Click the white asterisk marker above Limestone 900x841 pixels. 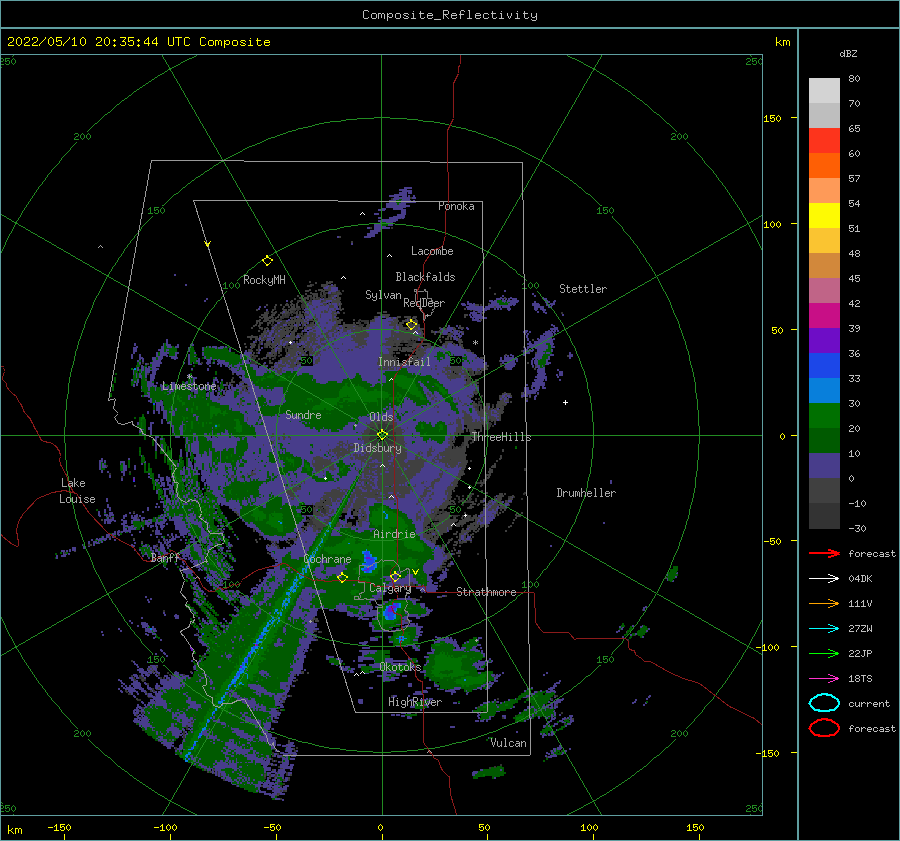pyautogui.click(x=189, y=377)
